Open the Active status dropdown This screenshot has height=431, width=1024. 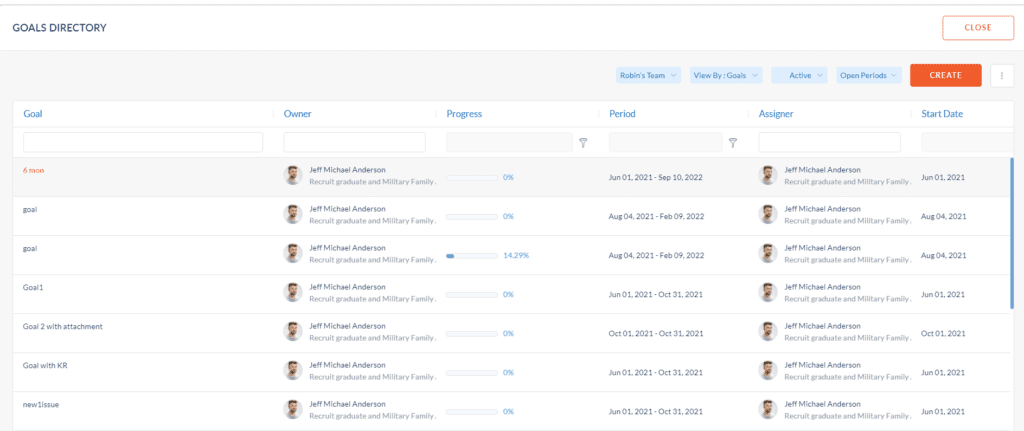799,75
